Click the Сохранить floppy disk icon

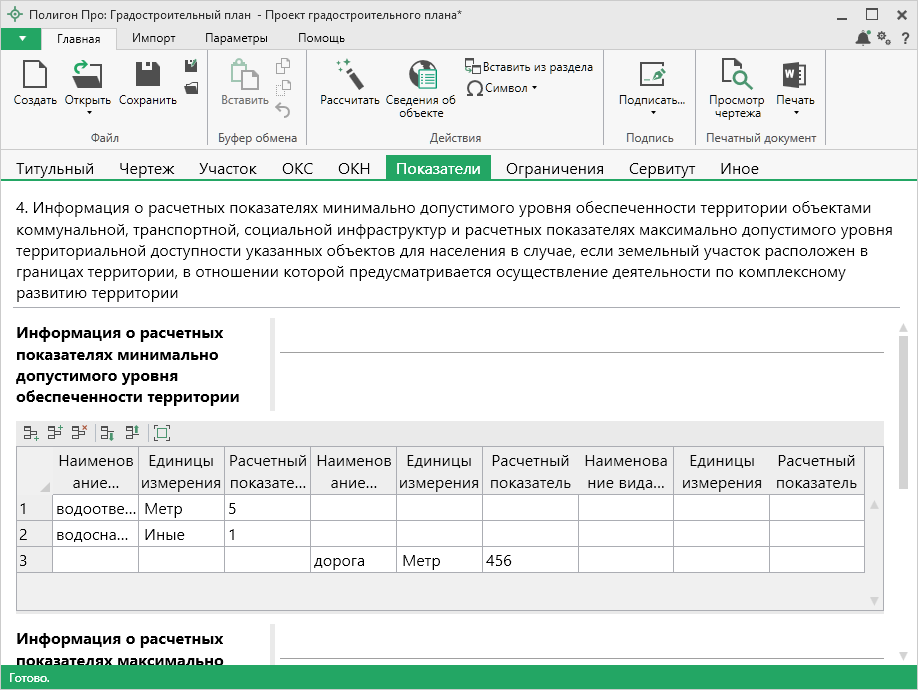click(147, 75)
